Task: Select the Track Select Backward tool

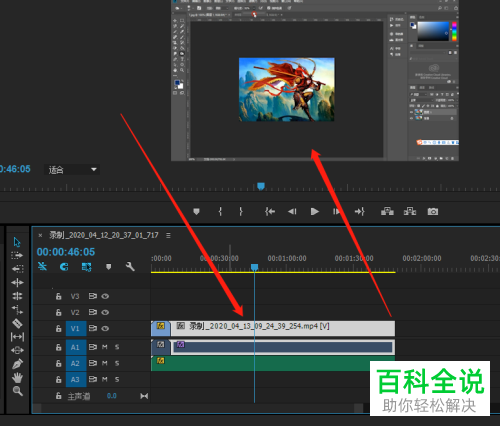Action: [17, 269]
